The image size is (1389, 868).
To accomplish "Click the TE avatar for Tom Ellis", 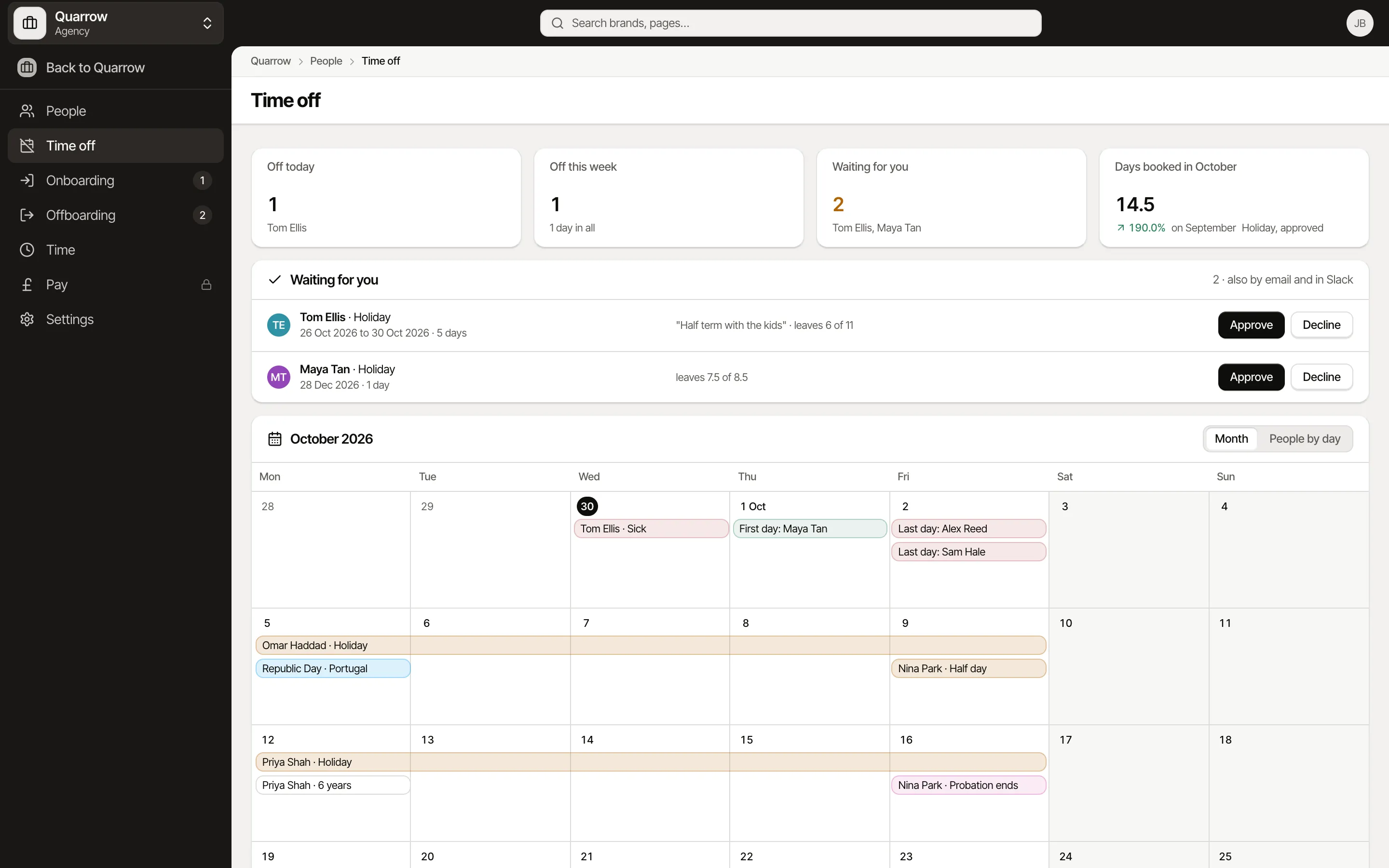I will coord(279,325).
